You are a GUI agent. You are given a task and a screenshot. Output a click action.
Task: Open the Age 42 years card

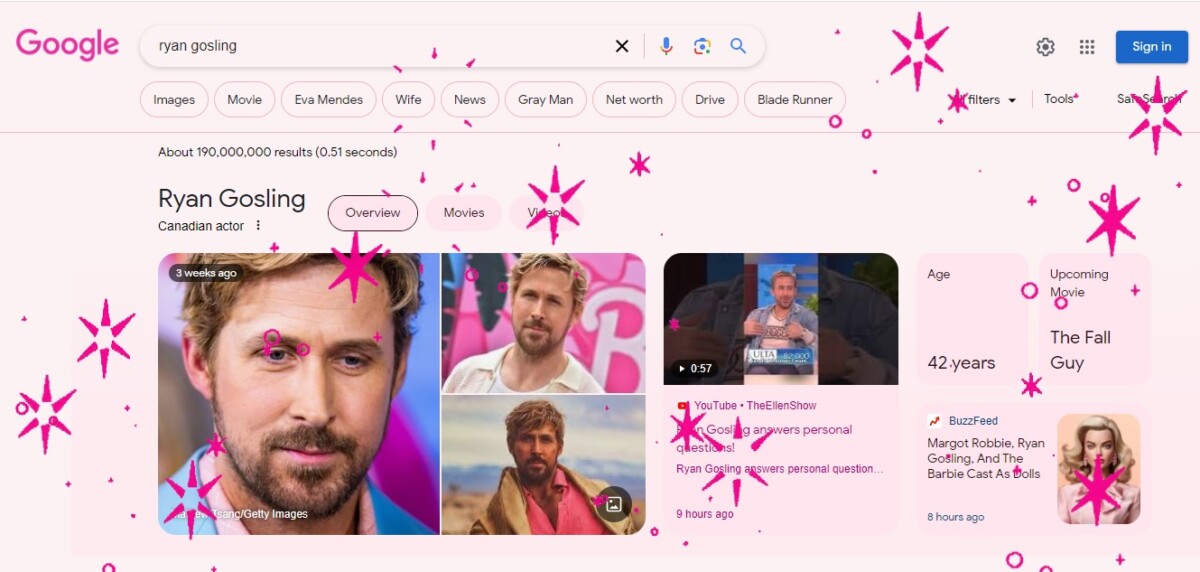click(972, 319)
